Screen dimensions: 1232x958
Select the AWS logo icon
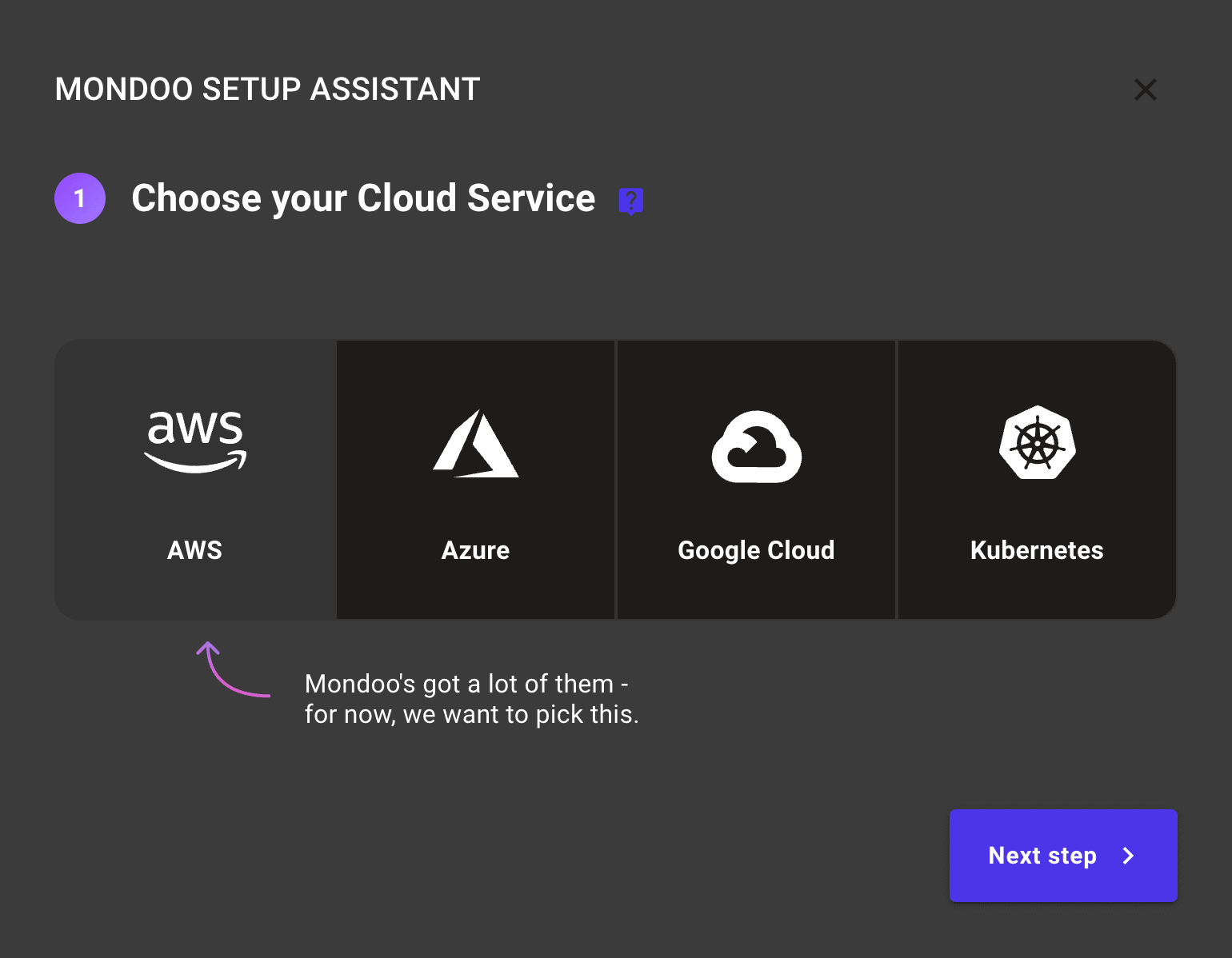click(x=194, y=440)
